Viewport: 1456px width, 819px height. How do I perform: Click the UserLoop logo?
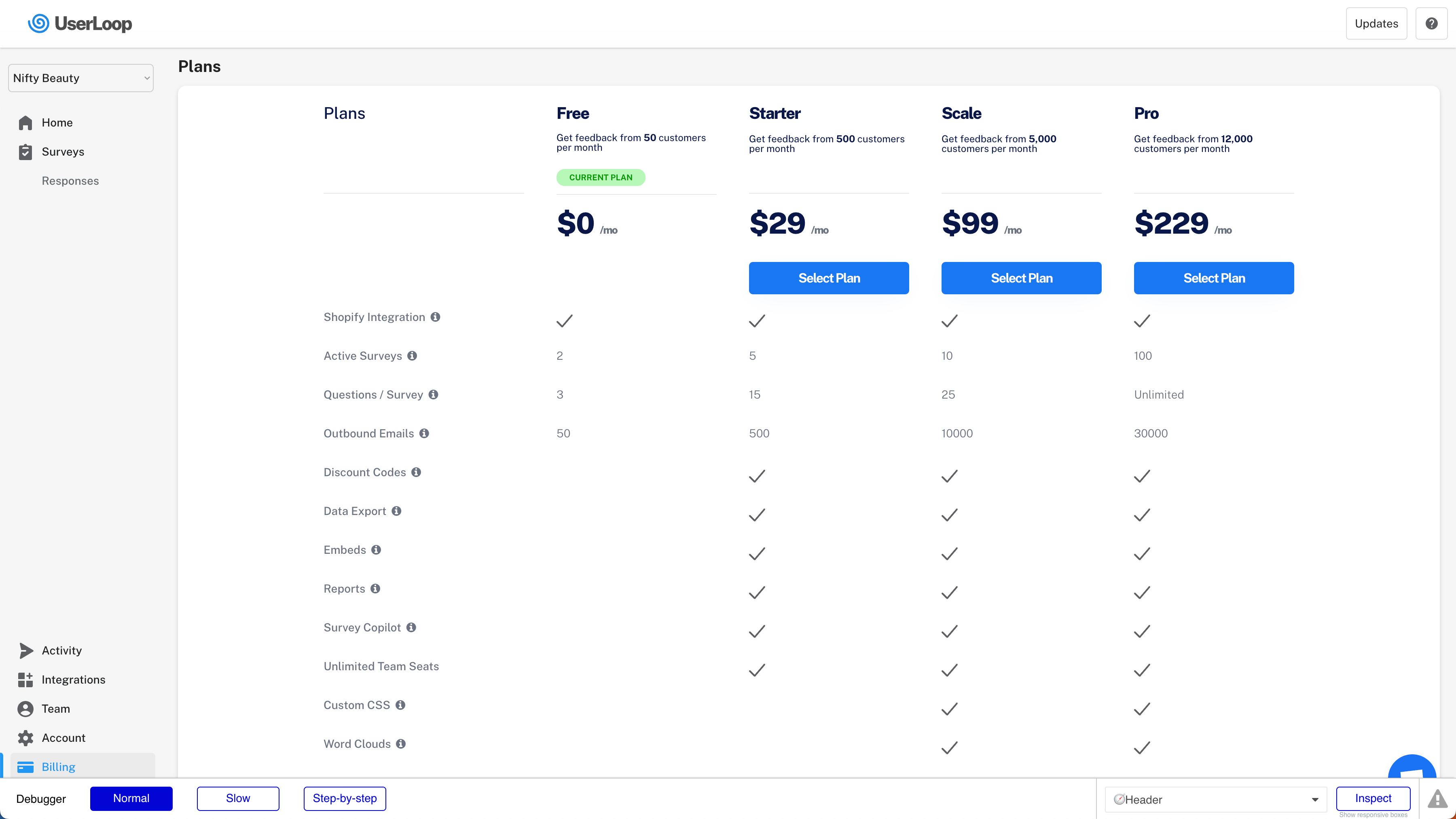click(x=80, y=23)
